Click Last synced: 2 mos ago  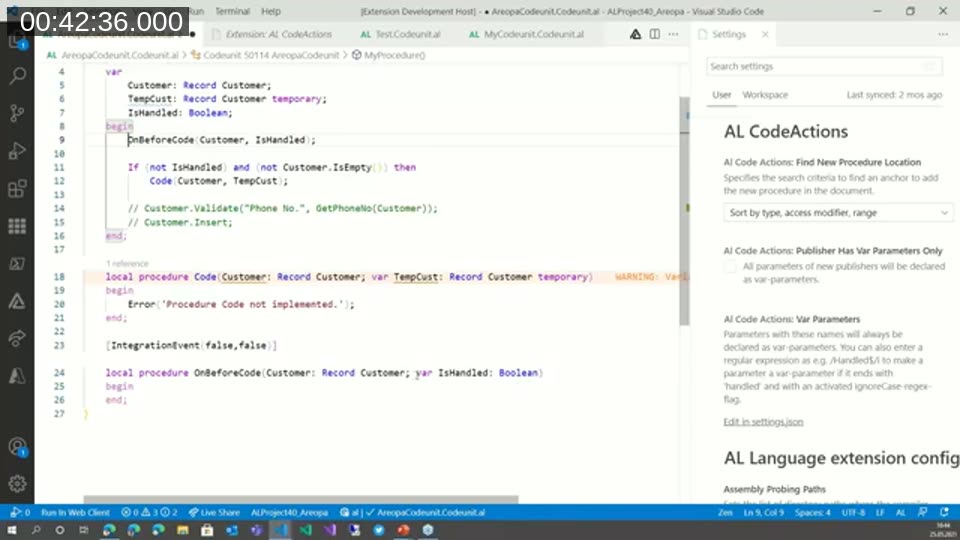pos(894,95)
